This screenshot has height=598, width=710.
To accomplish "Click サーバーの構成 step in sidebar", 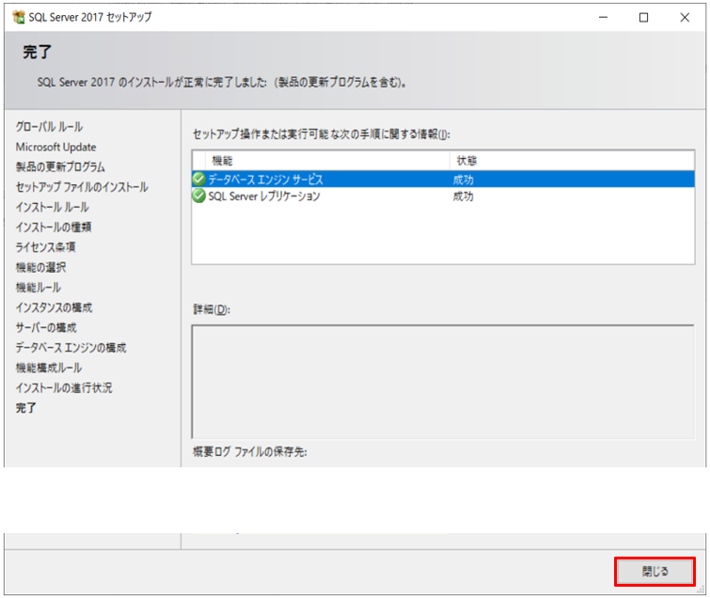I will coord(46,328).
